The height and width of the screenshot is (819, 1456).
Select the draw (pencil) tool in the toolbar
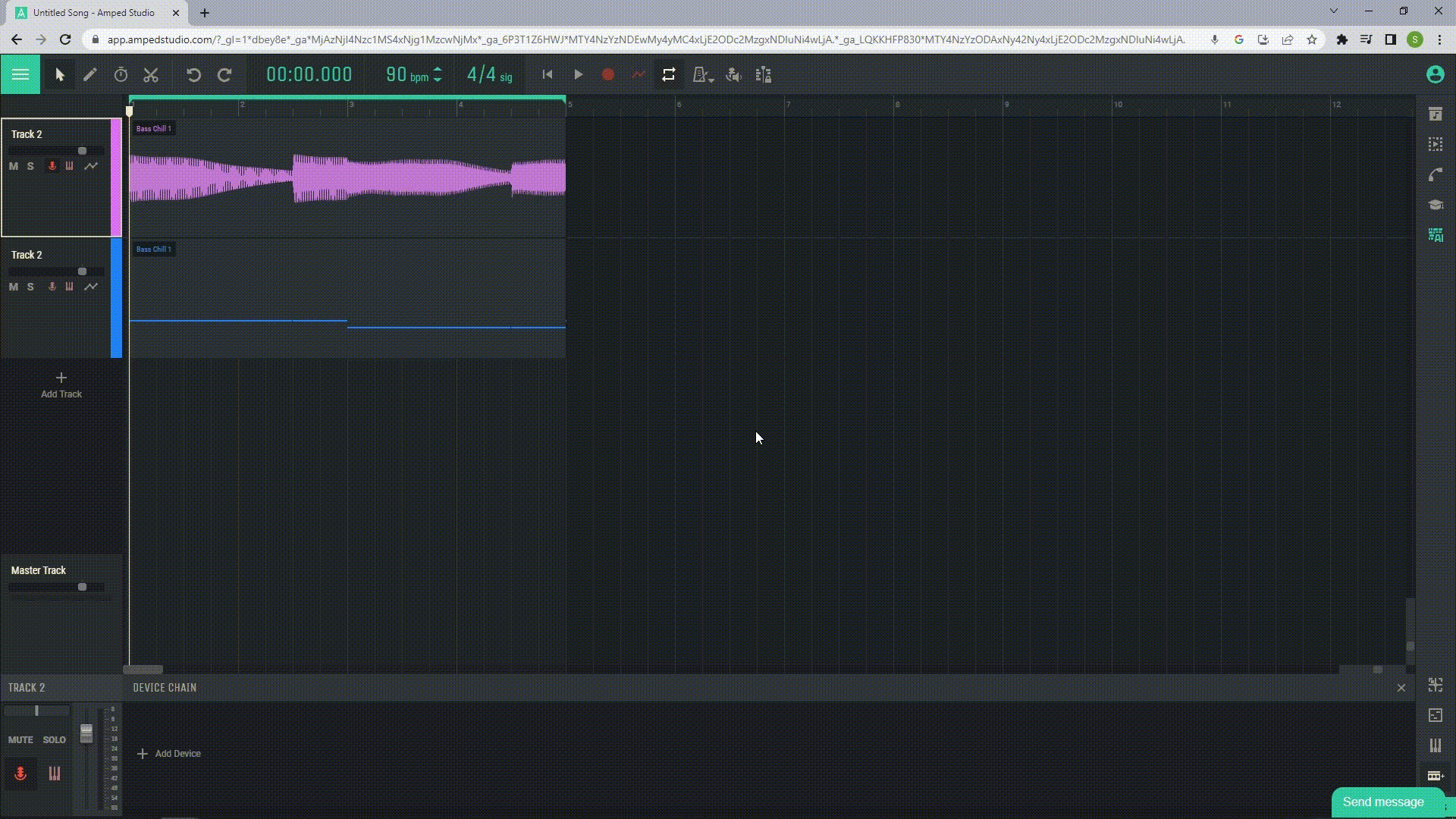(90, 74)
